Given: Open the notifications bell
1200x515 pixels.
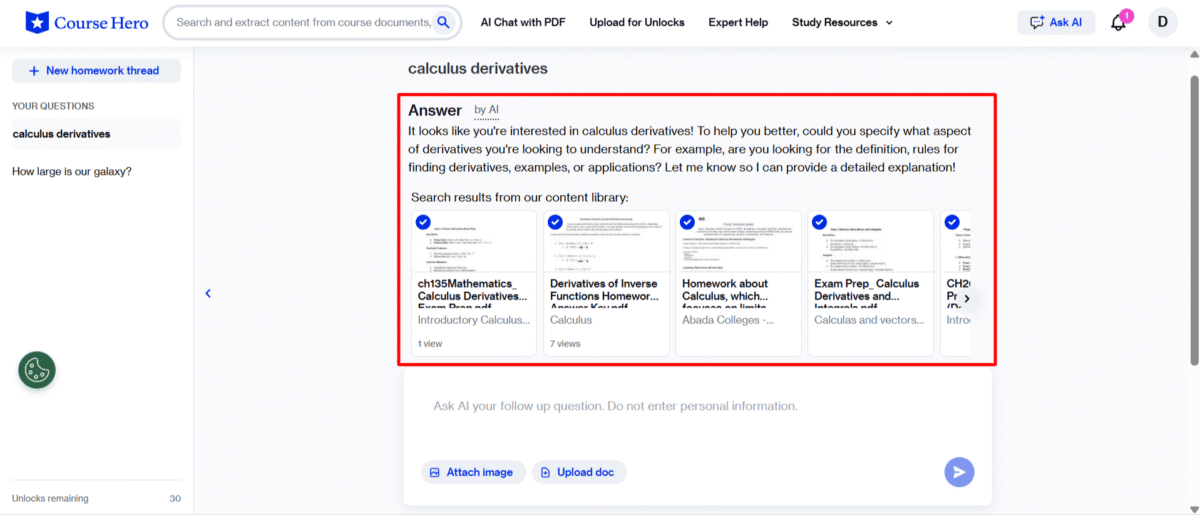Looking at the screenshot, I should pyautogui.click(x=1119, y=22).
